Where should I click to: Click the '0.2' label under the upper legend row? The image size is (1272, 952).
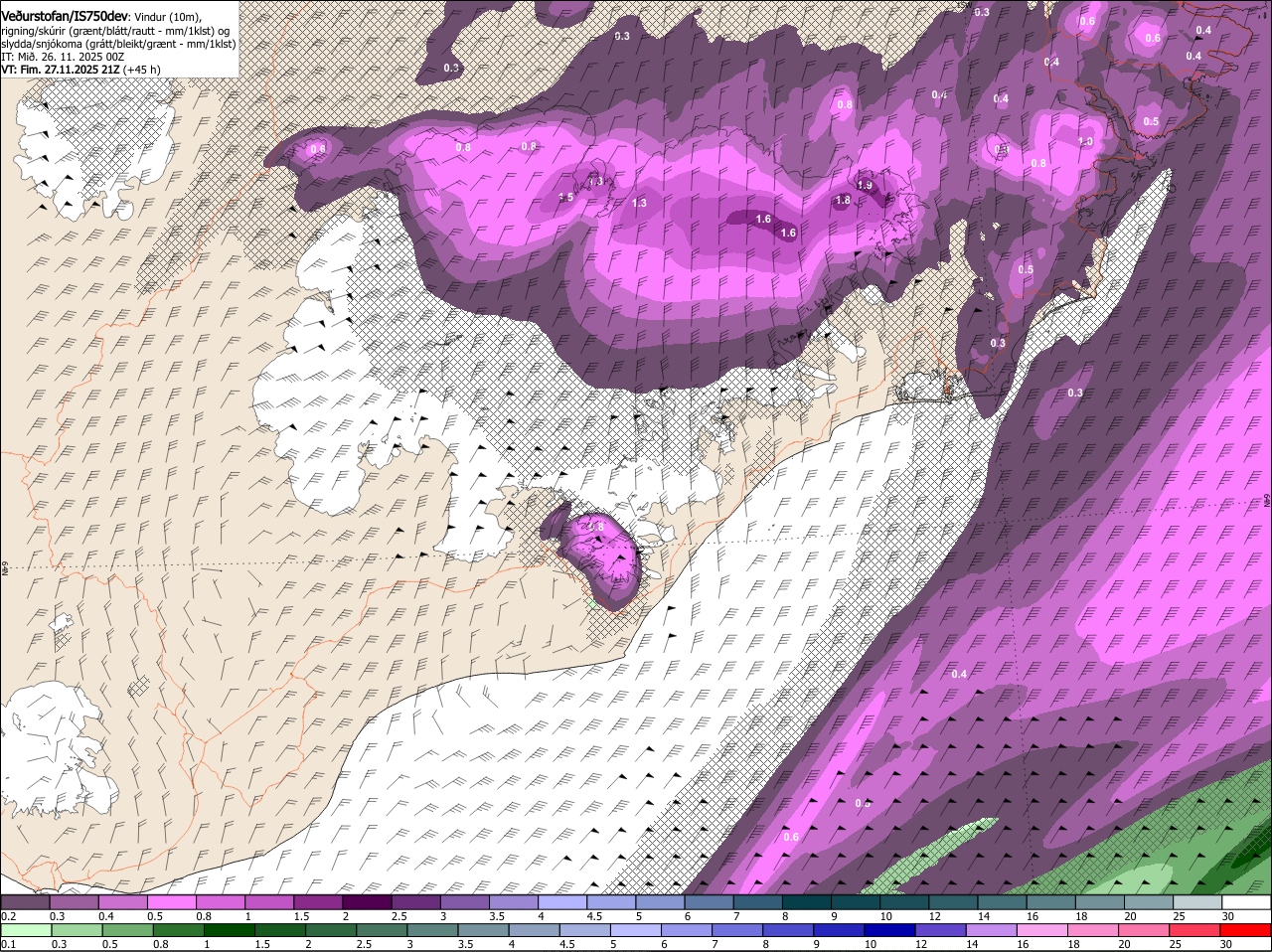8,916
